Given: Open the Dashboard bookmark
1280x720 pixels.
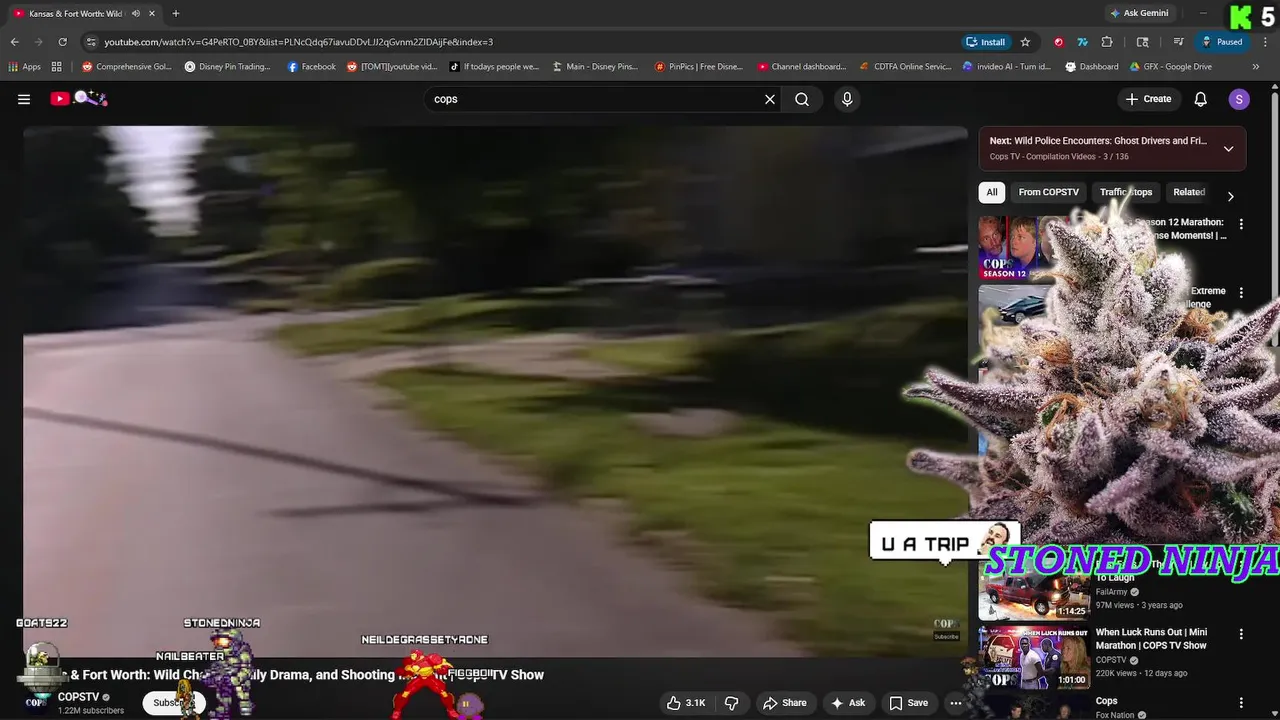Looking at the screenshot, I should [x=1092, y=67].
